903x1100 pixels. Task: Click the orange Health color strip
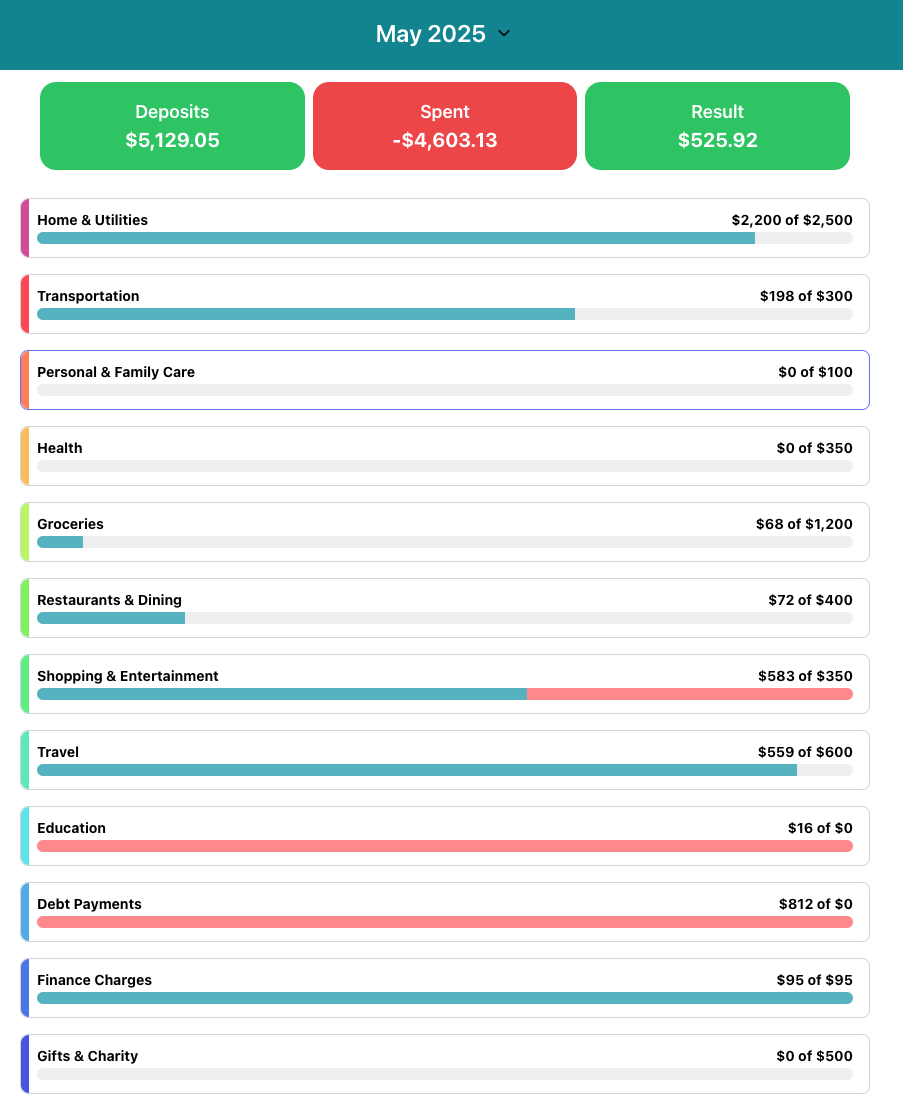pyautogui.click(x=25, y=456)
